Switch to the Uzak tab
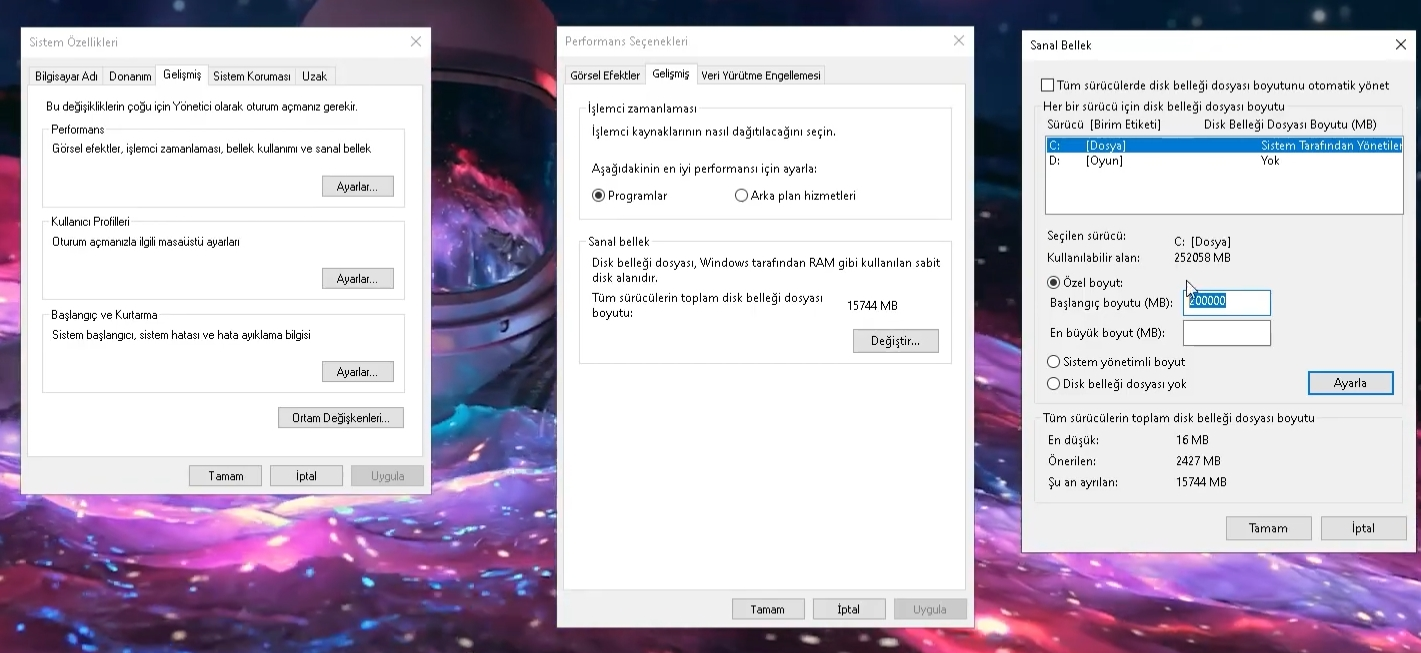 coord(315,76)
